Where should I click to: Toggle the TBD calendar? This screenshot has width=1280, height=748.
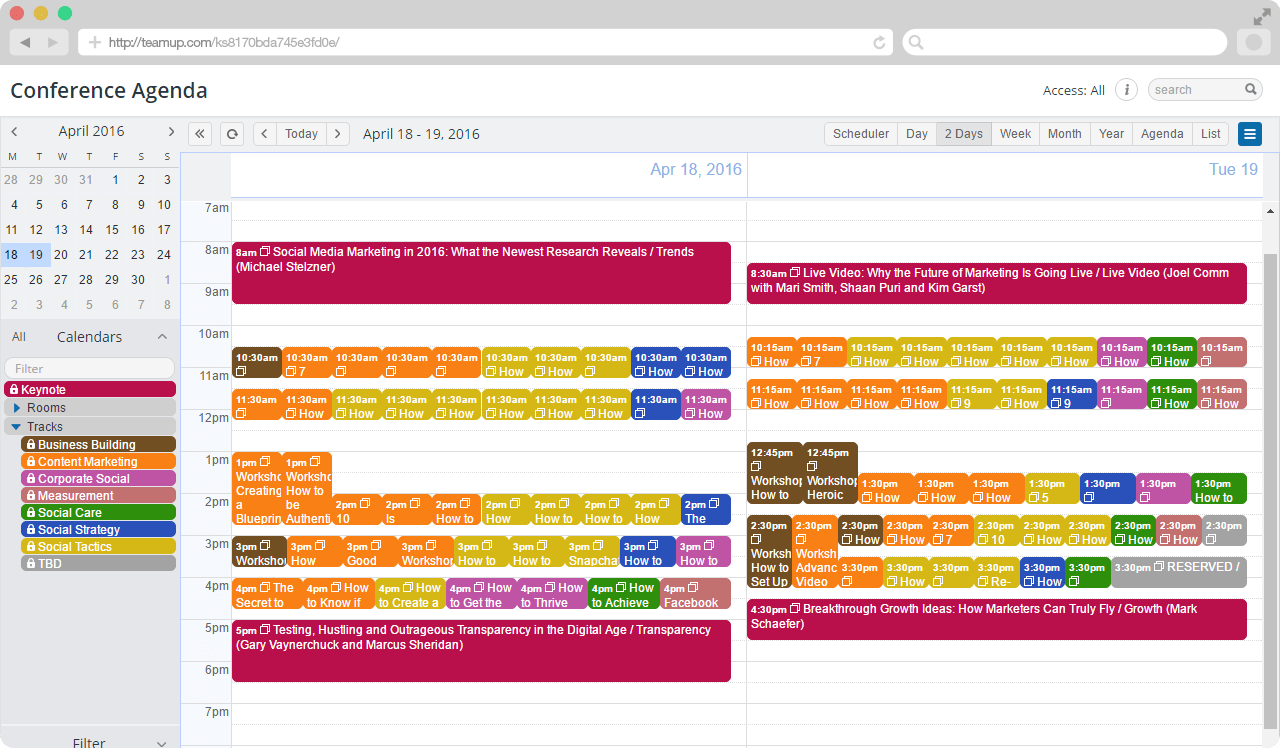[98, 564]
